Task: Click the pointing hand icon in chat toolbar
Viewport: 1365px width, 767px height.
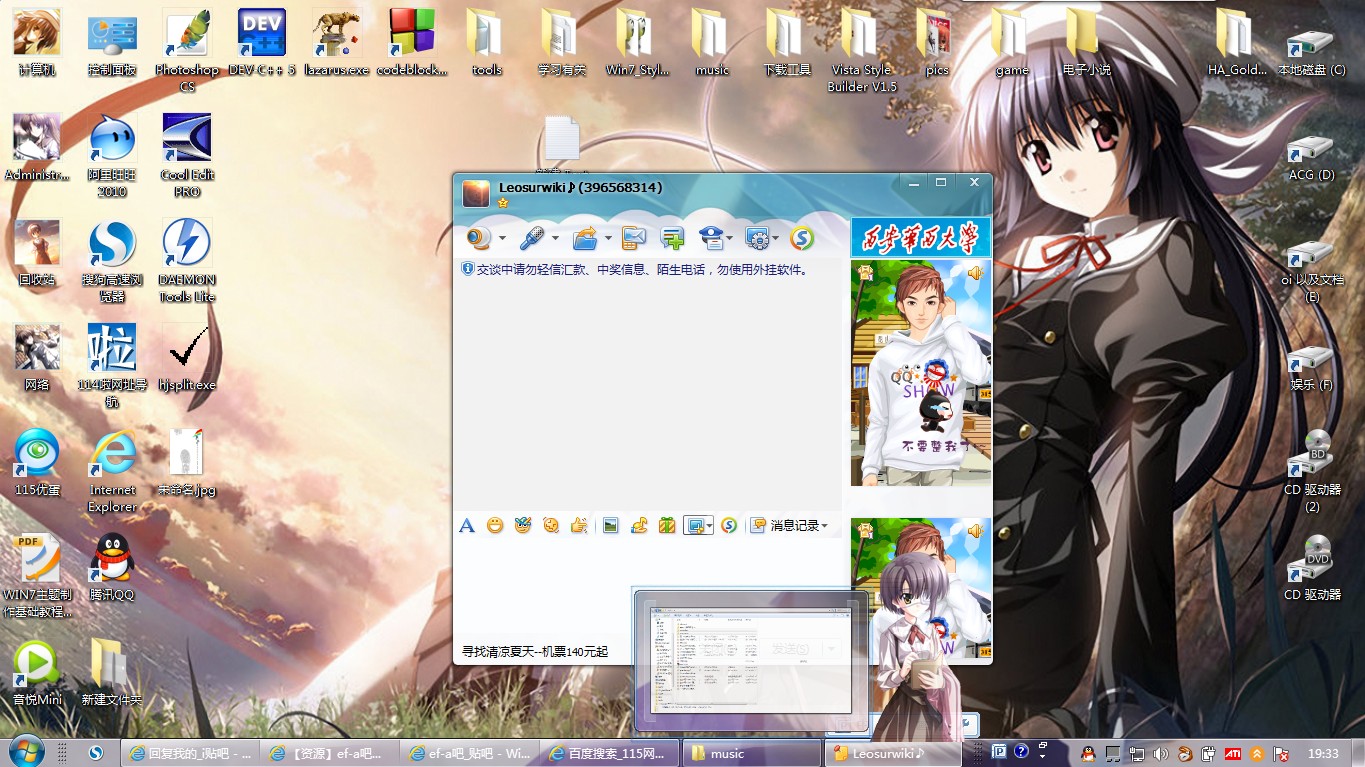Action: (578, 525)
